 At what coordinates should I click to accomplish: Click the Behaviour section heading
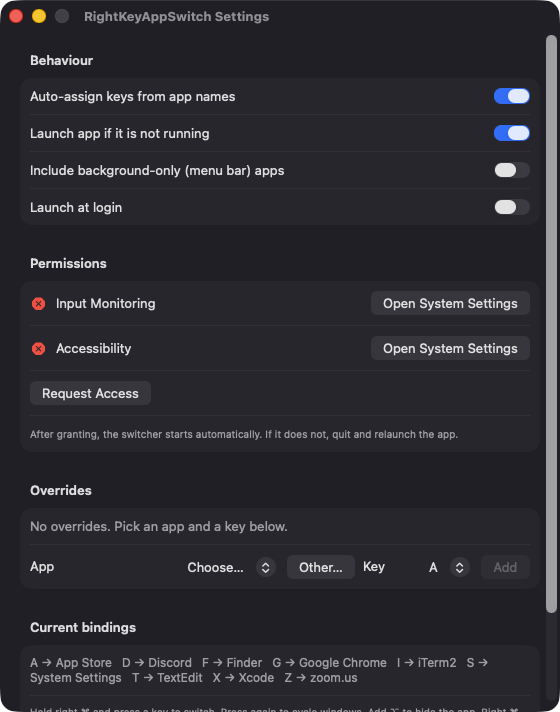61,60
